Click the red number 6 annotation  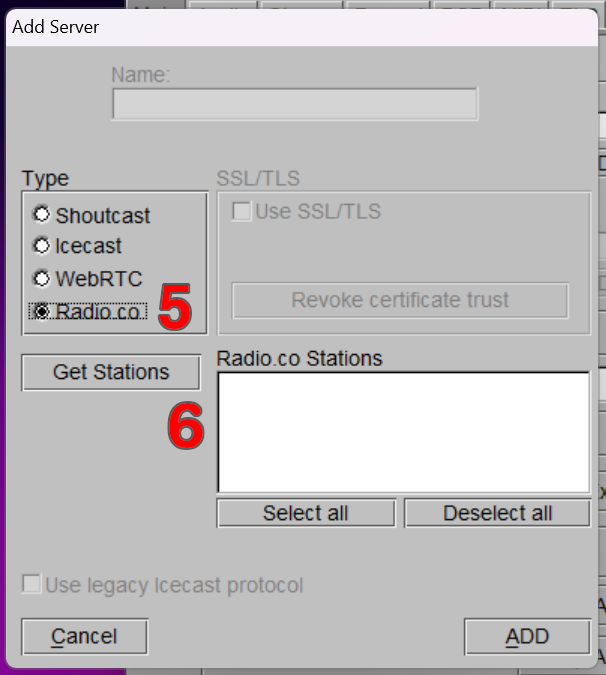click(x=186, y=428)
